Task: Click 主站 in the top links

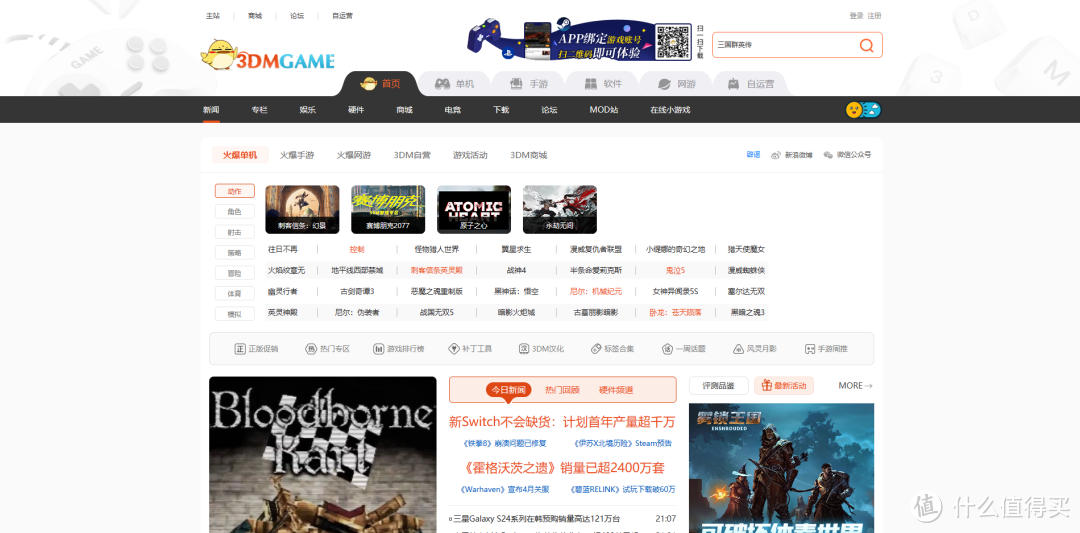Action: pos(213,16)
